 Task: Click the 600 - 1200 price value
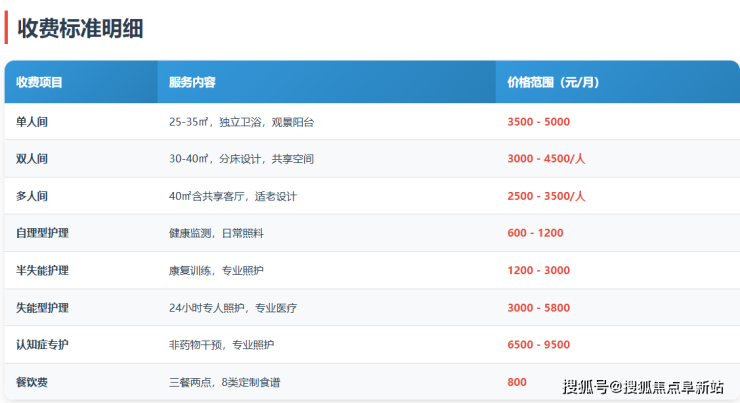coord(535,233)
